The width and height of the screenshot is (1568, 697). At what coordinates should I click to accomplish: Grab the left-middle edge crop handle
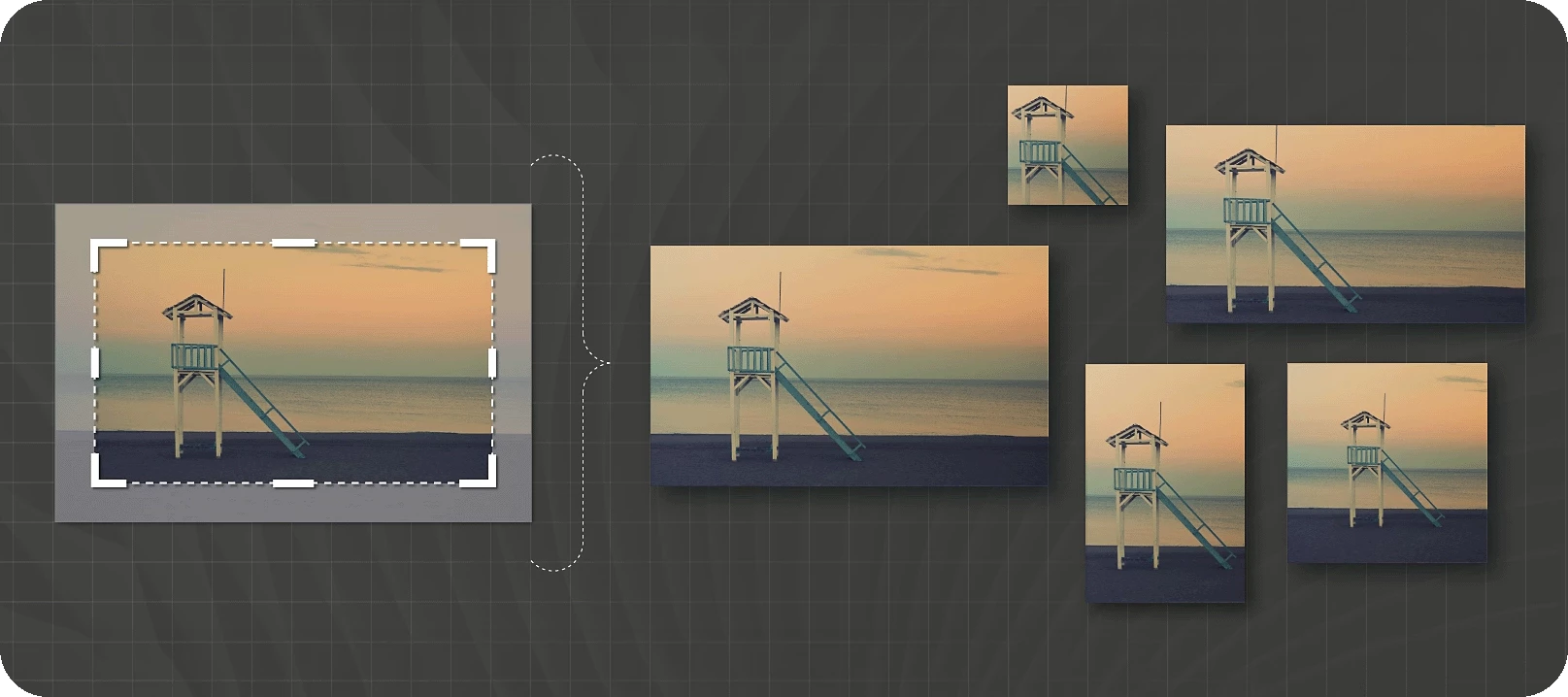pos(95,363)
